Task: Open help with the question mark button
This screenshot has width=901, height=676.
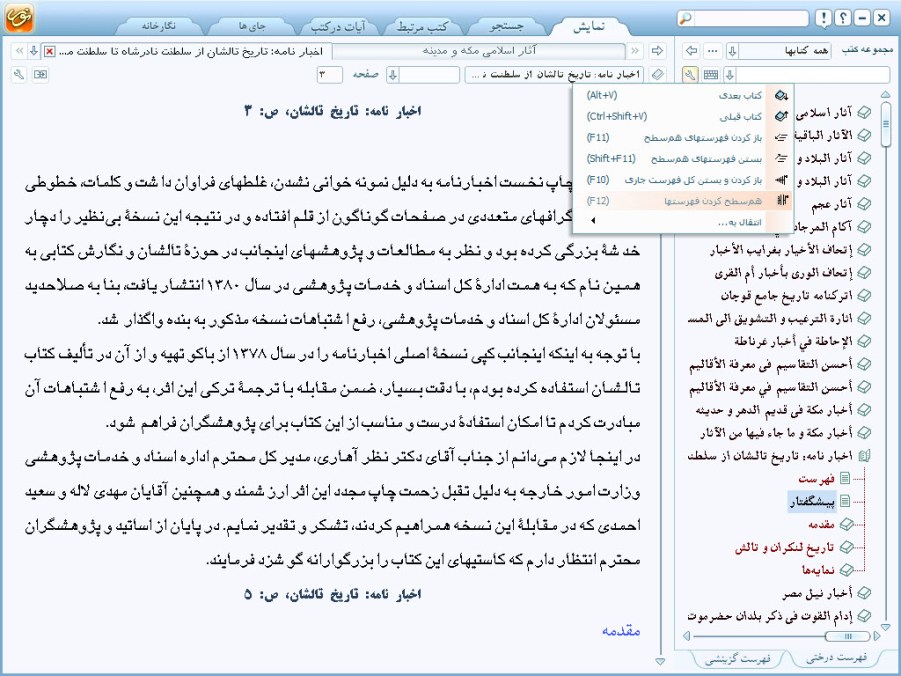Action: [x=842, y=18]
